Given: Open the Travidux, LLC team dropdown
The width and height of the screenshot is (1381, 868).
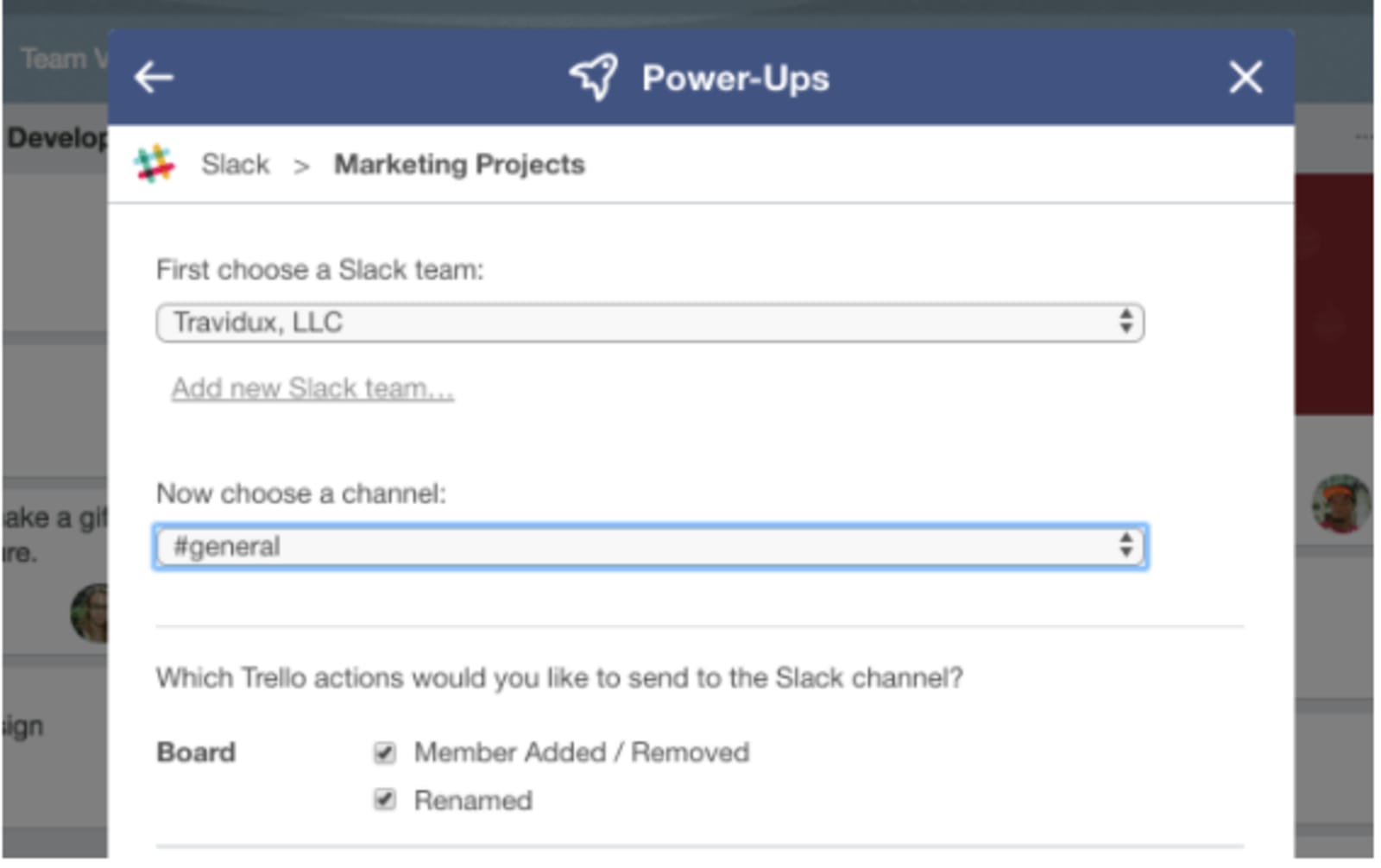Looking at the screenshot, I should pos(650,323).
